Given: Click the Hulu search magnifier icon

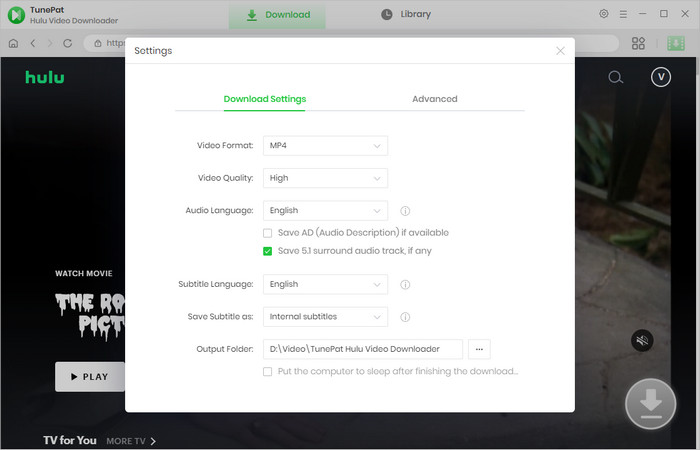Looking at the screenshot, I should pyautogui.click(x=615, y=77).
